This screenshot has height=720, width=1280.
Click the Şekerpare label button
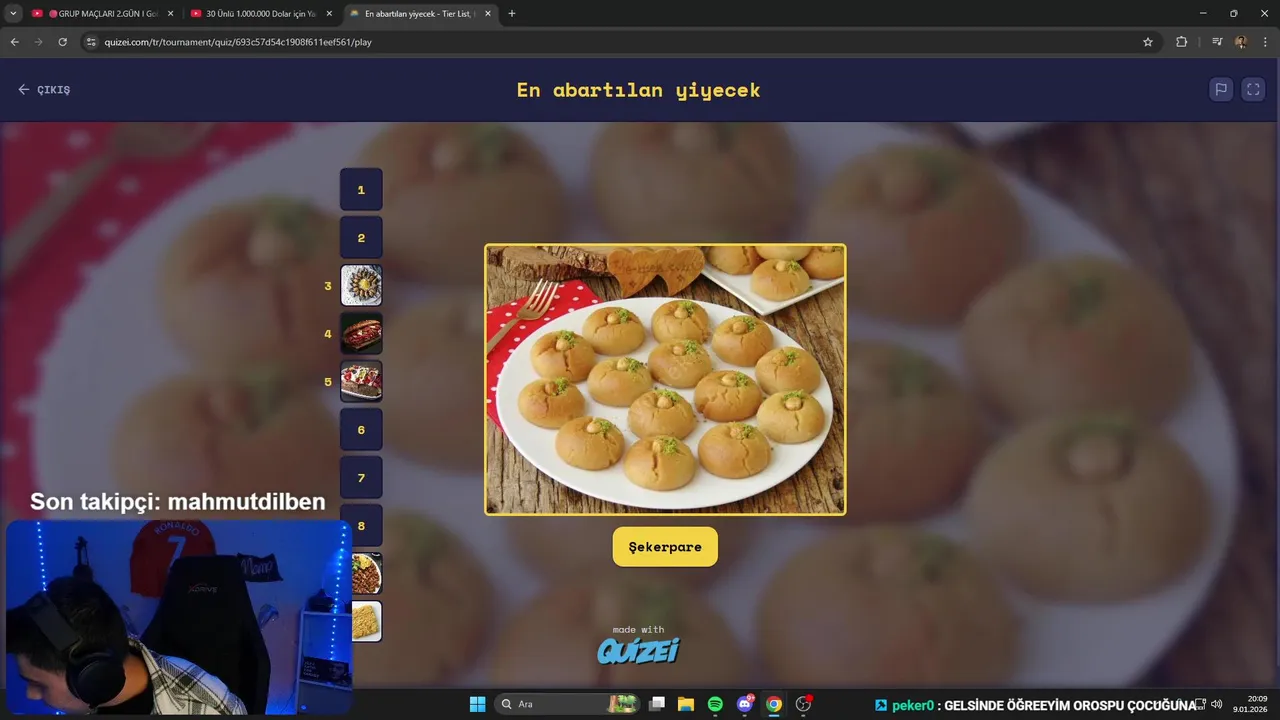(x=665, y=547)
